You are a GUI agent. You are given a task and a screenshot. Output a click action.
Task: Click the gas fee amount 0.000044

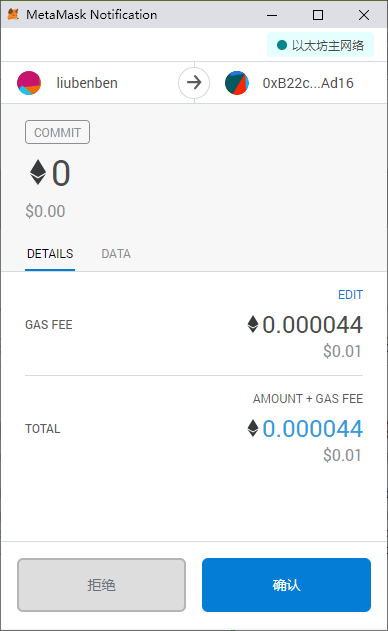[x=312, y=324]
